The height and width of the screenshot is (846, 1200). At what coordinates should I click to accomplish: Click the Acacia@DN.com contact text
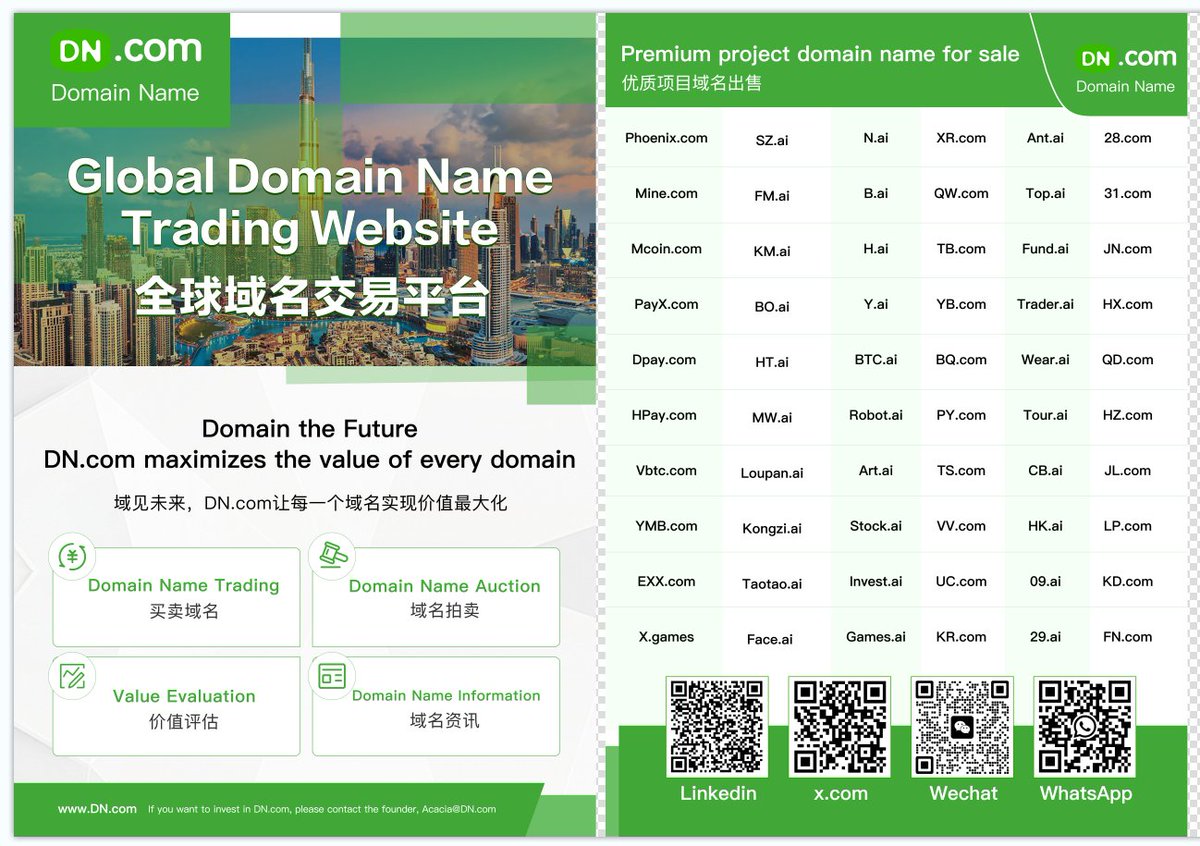pyautogui.click(x=459, y=809)
